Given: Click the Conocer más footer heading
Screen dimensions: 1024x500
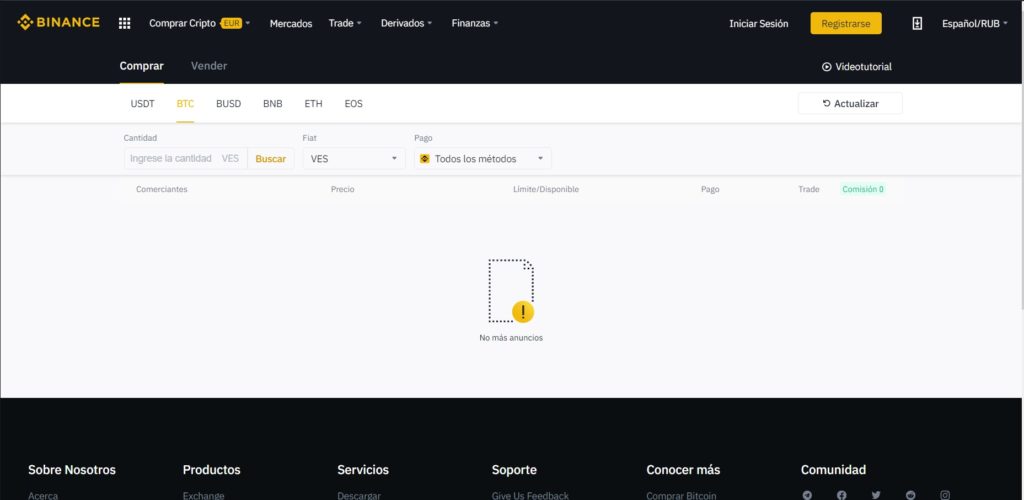Looking at the screenshot, I should click(683, 470).
